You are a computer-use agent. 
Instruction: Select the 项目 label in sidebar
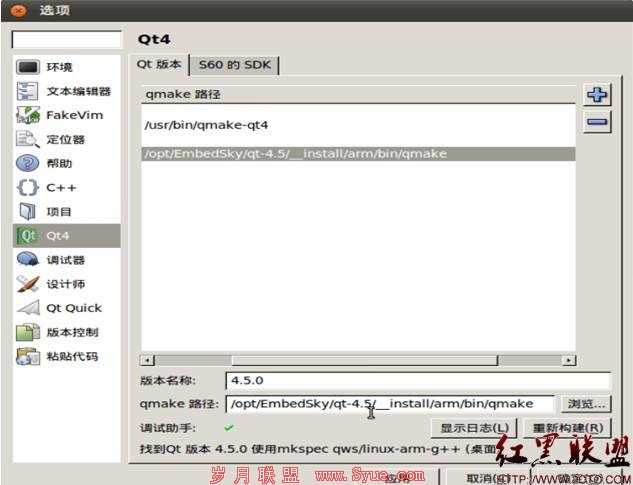click(59, 212)
